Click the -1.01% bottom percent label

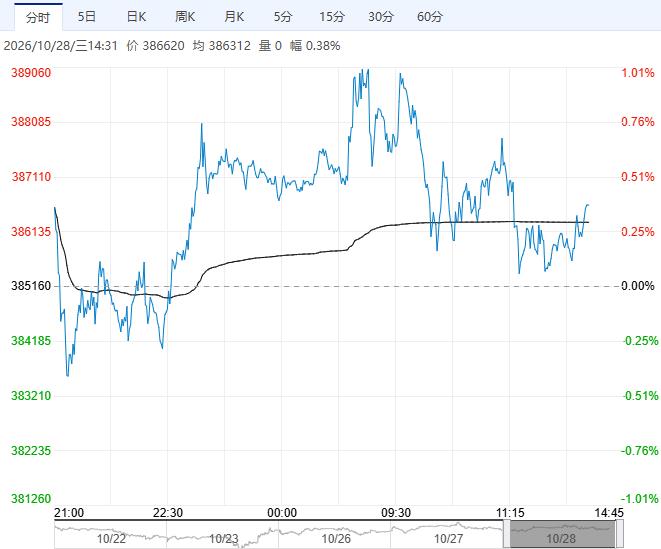coord(640,499)
